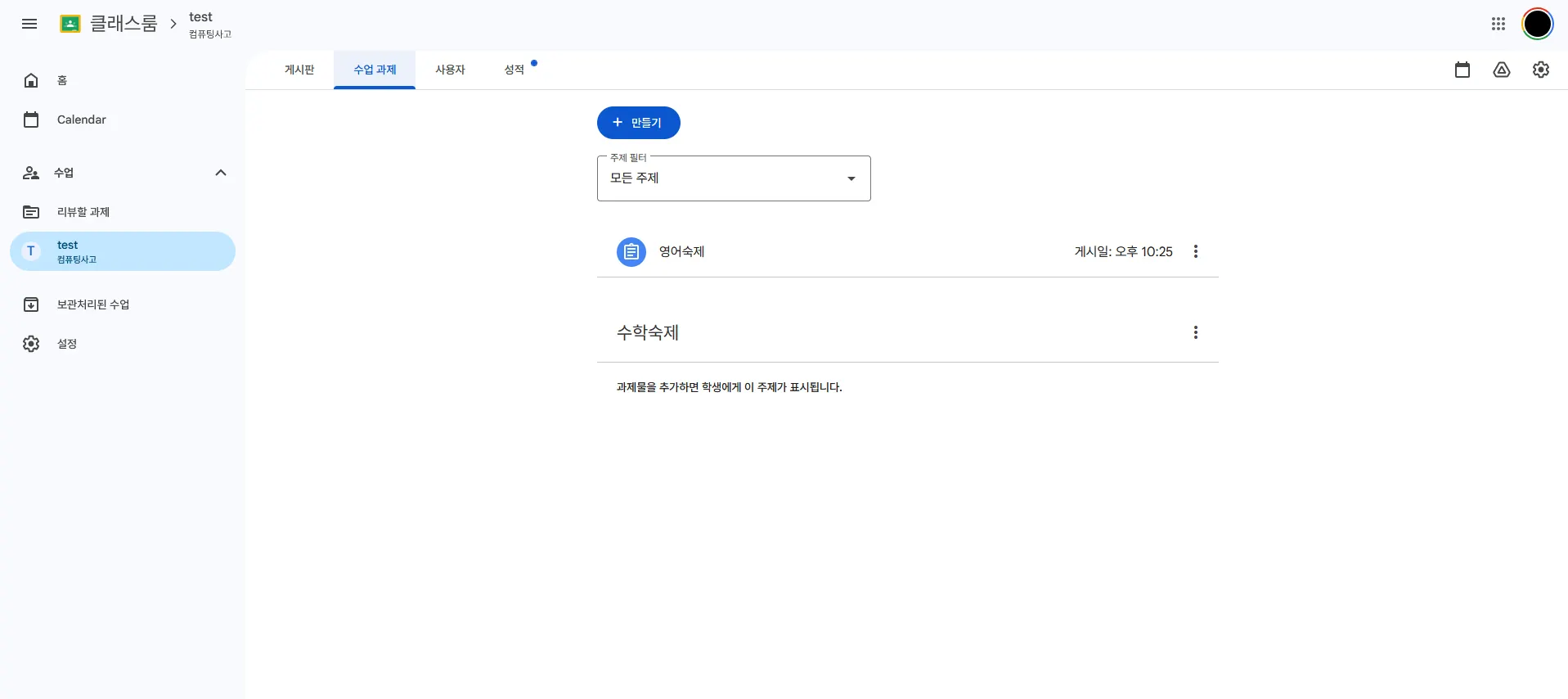Open the 수학숙제 topic heading

click(648, 332)
